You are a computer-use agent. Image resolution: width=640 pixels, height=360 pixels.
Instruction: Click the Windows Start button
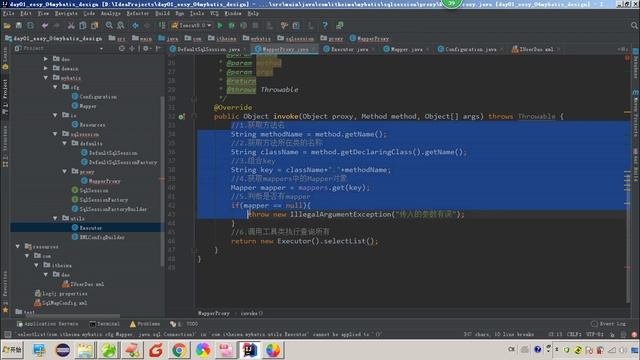click(13, 350)
